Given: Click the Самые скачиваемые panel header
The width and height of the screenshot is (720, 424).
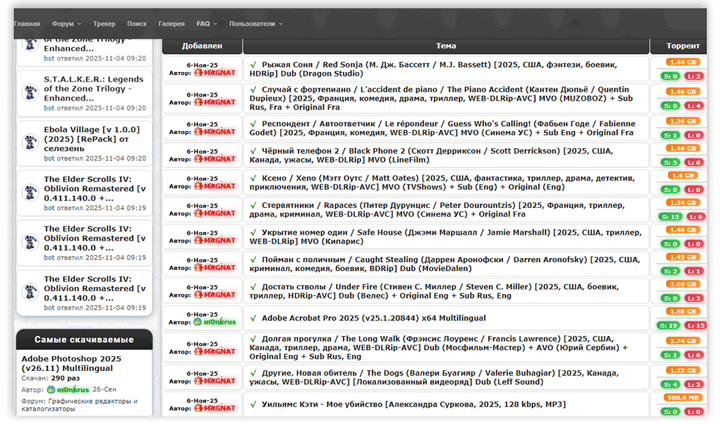Looking at the screenshot, I should [84, 339].
